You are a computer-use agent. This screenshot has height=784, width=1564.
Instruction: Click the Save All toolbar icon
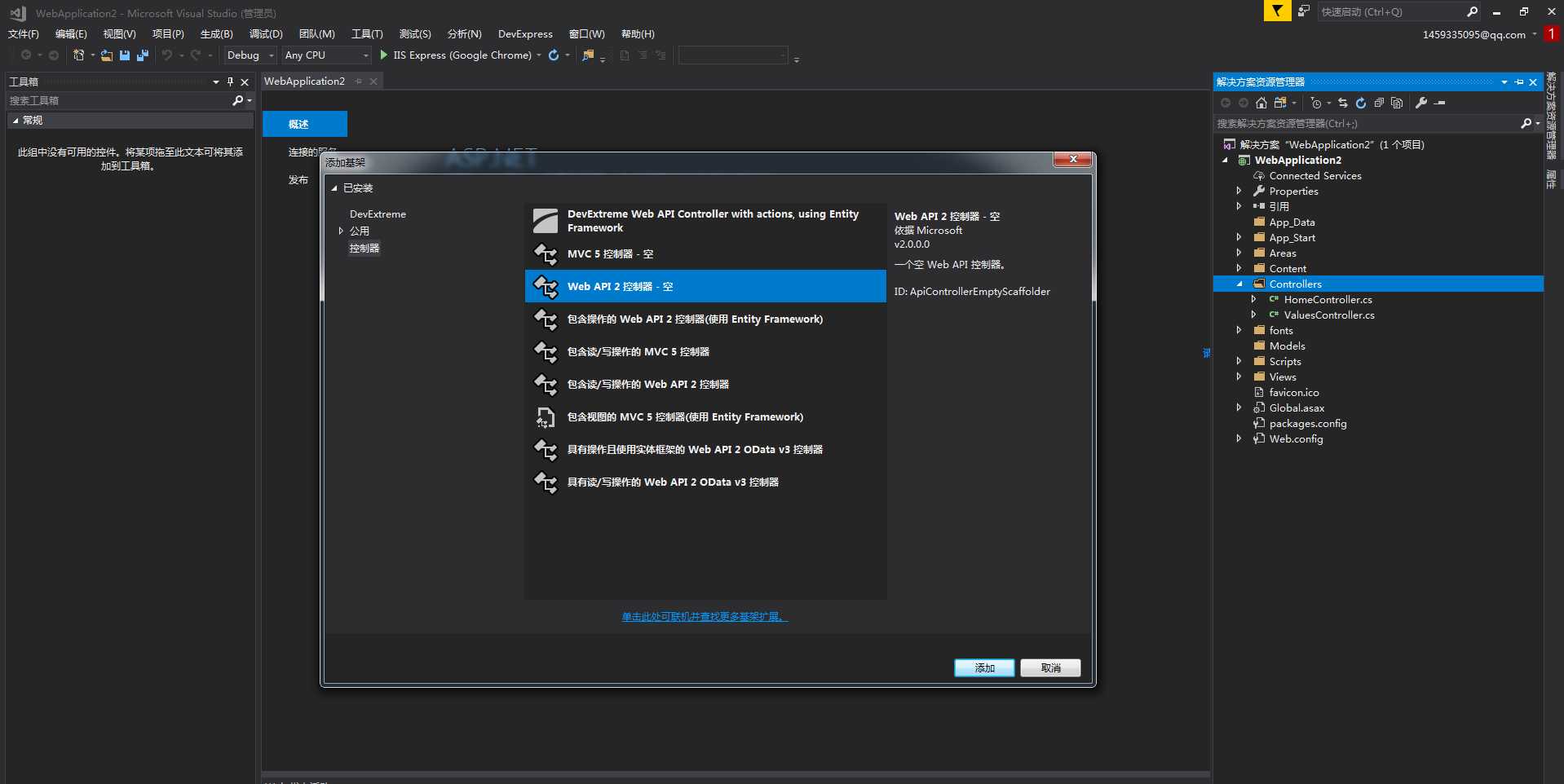143,55
